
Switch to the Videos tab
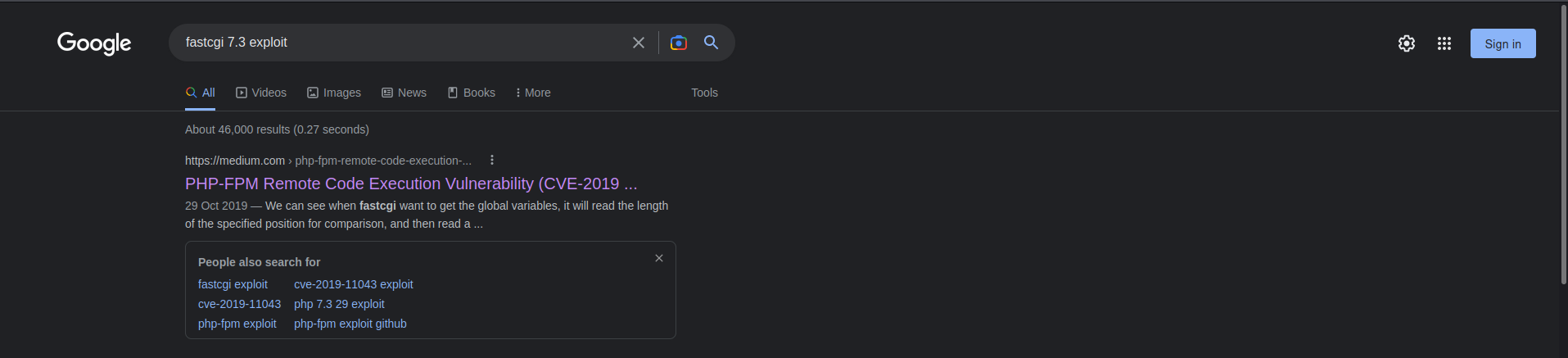click(261, 93)
